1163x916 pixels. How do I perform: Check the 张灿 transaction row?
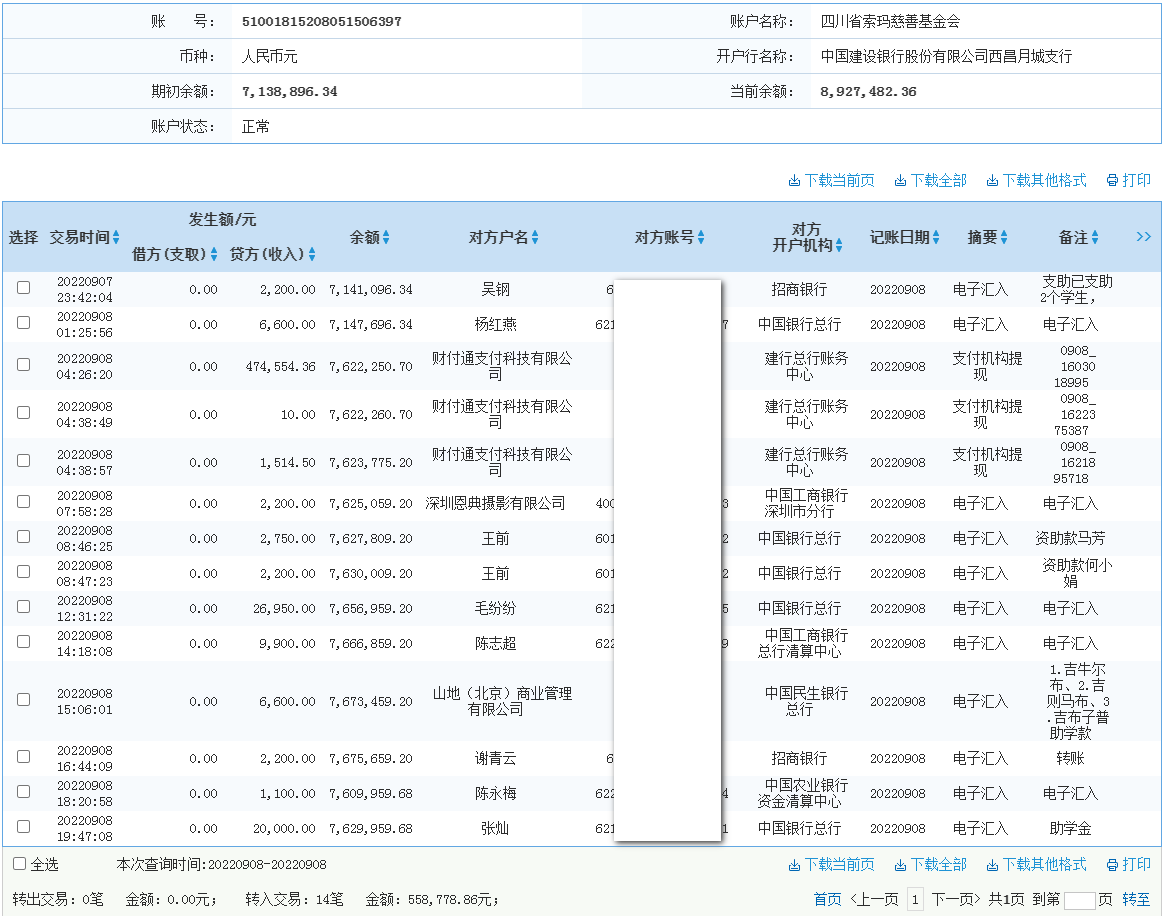coord(24,826)
